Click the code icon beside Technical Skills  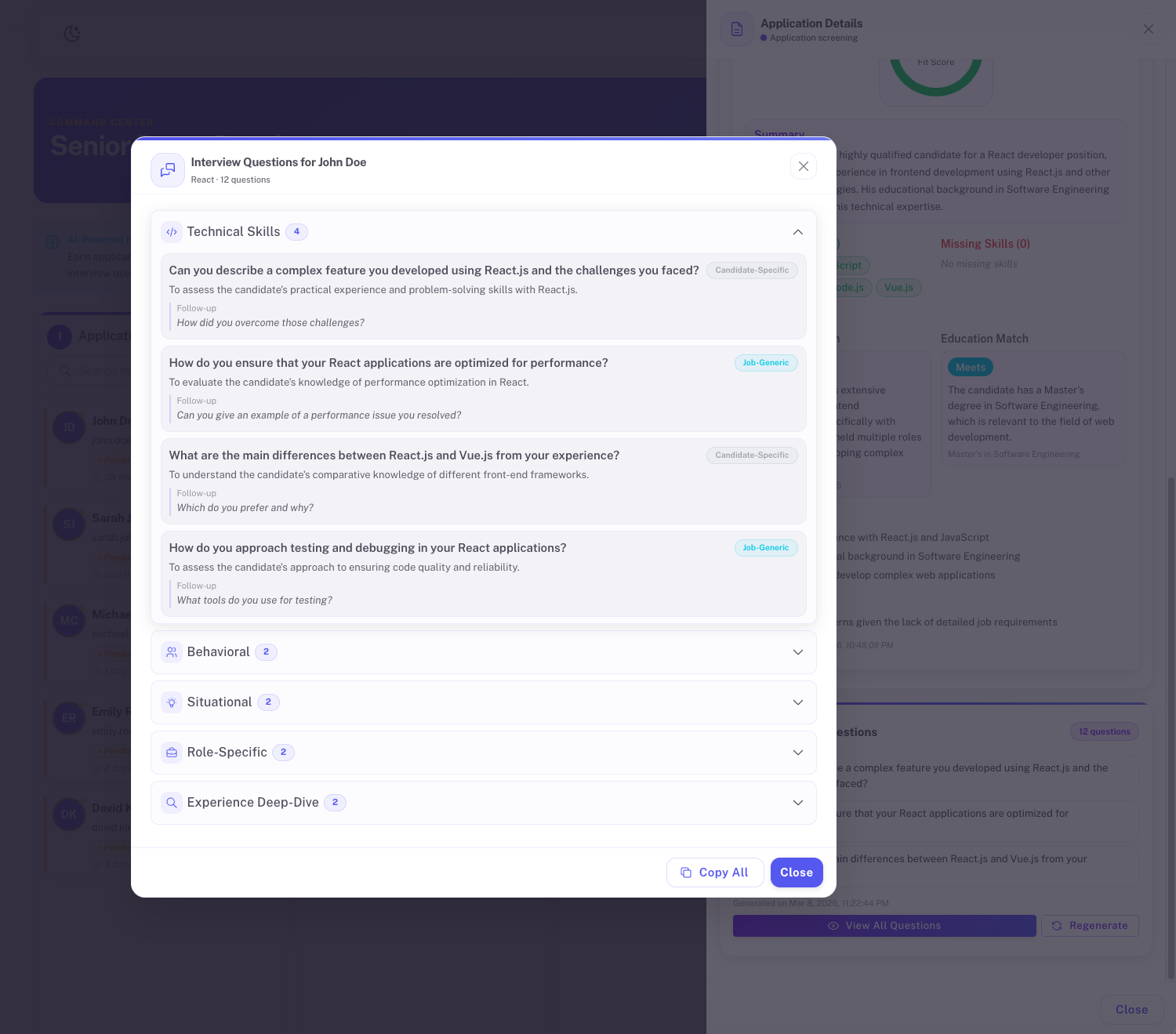click(172, 232)
